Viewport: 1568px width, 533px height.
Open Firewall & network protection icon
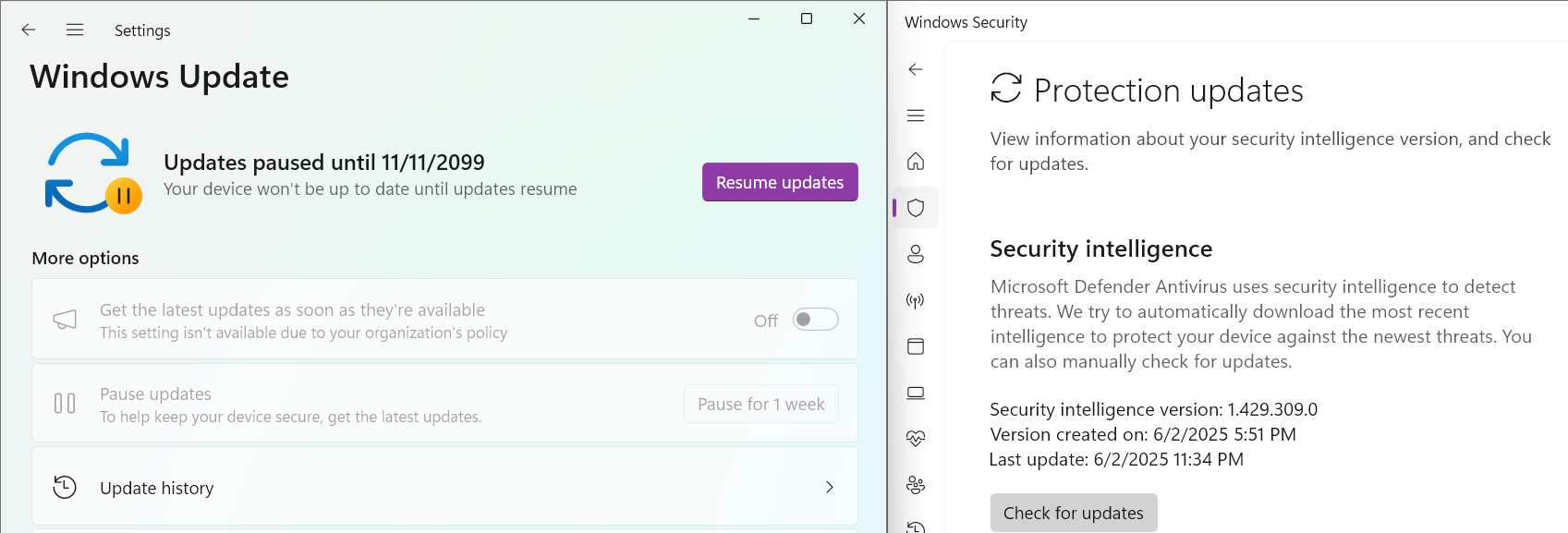tap(916, 300)
